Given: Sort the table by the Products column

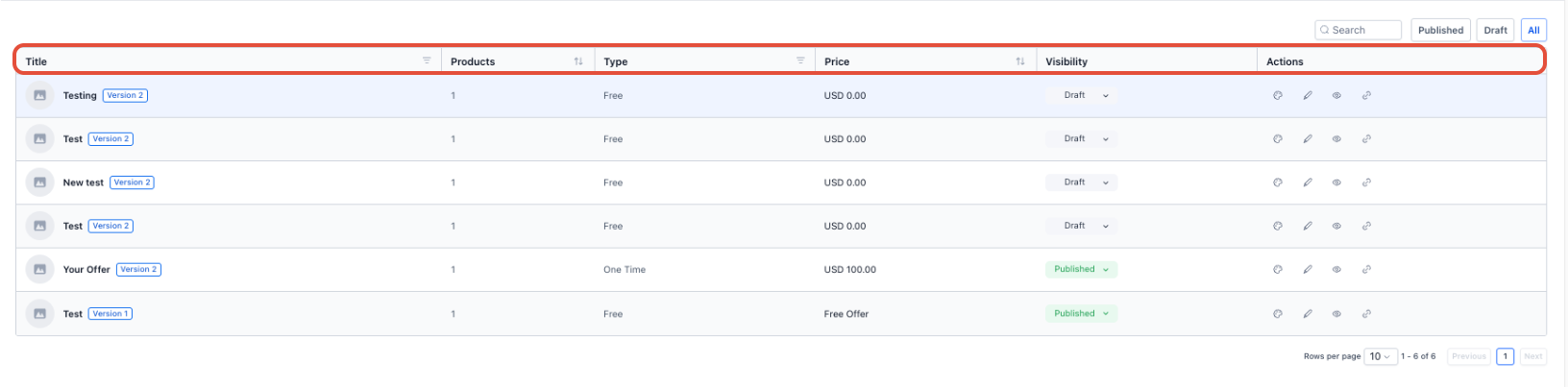Looking at the screenshot, I should coord(578,61).
